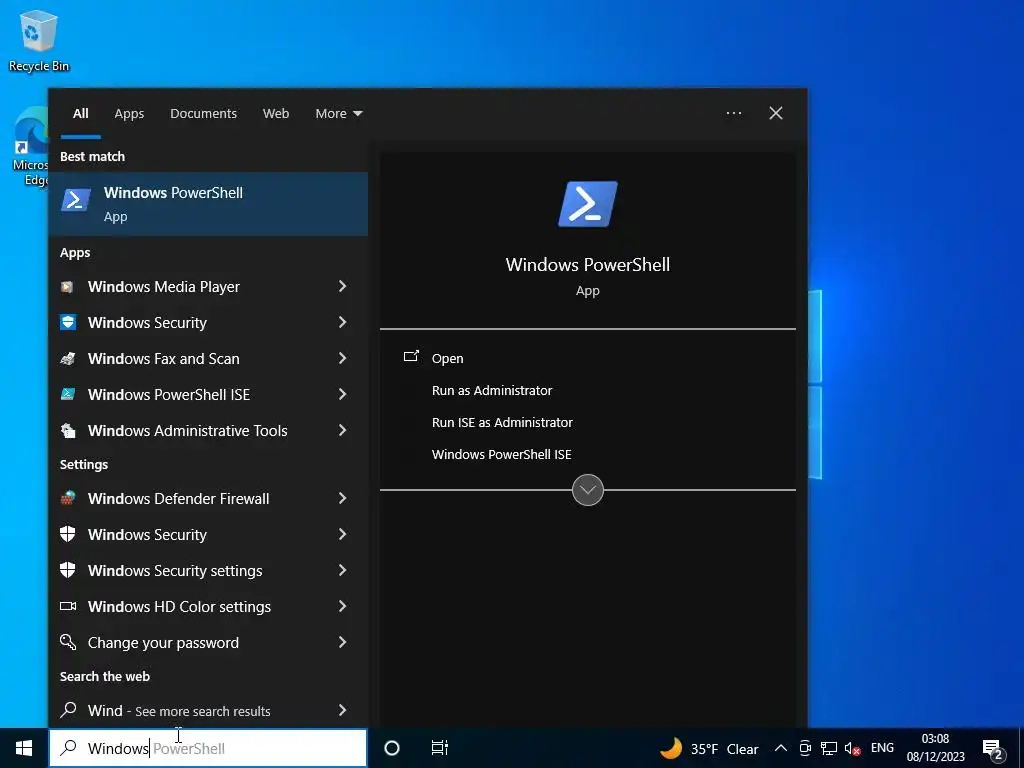Viewport: 1024px width, 768px height.
Task: Click the Windows Administrative Tools icon
Action: [x=68, y=430]
